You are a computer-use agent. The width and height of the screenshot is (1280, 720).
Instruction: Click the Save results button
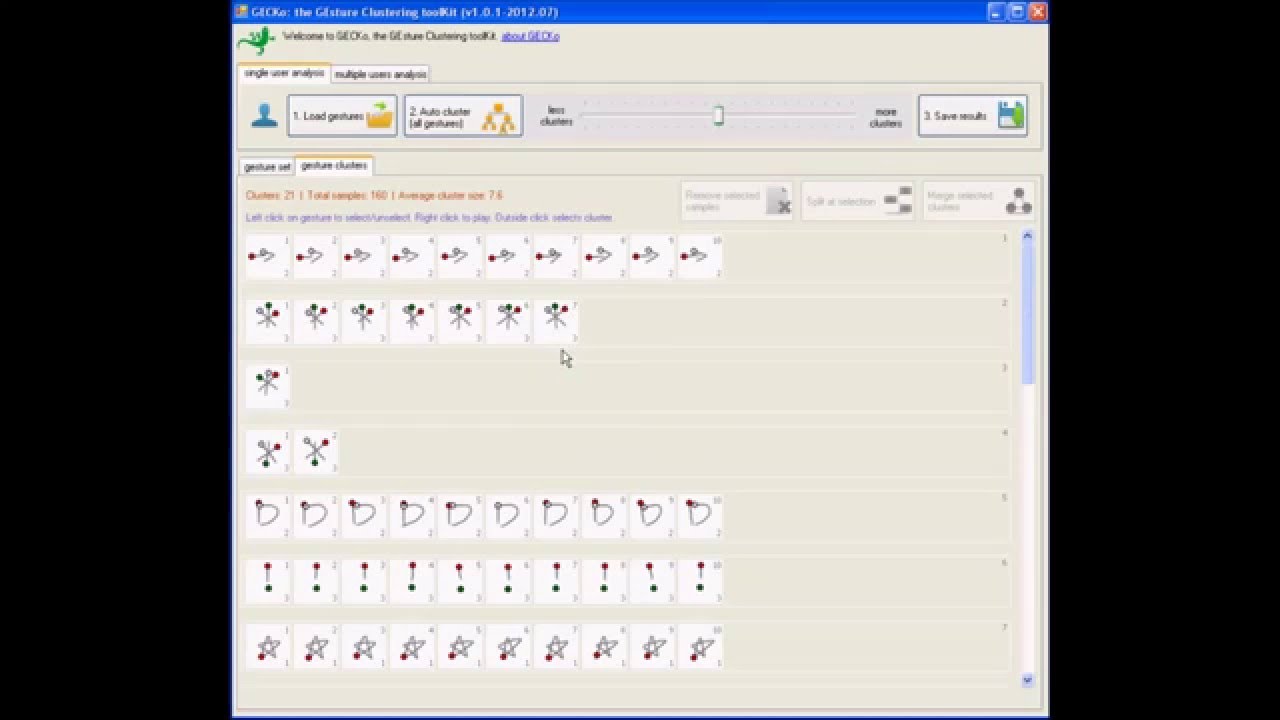click(x=972, y=116)
